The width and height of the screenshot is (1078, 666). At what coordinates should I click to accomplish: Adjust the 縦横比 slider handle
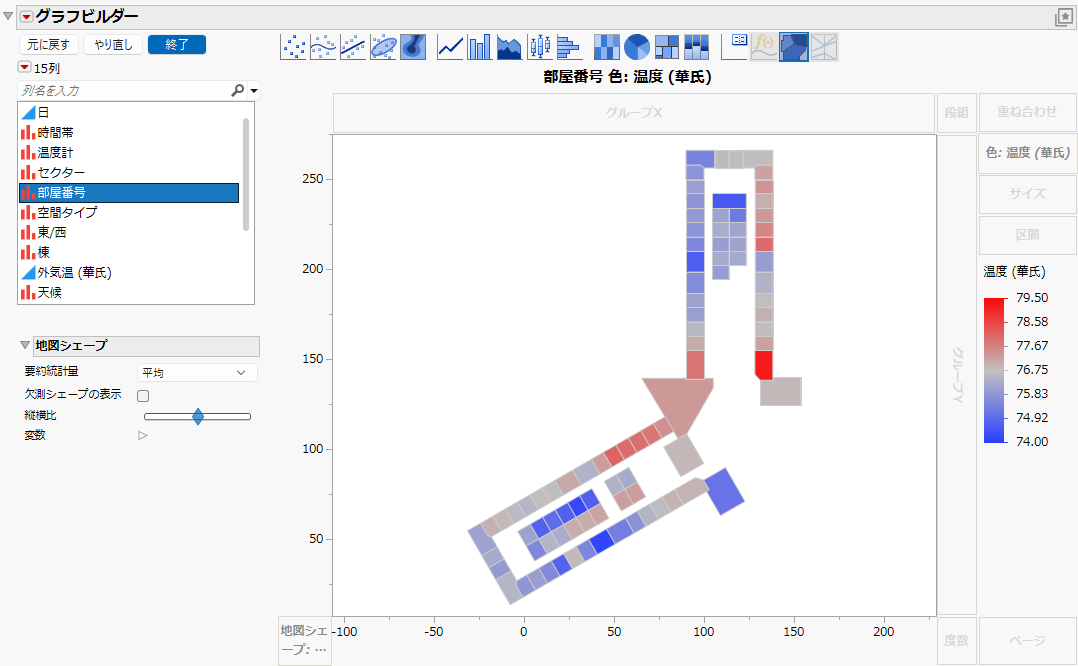pos(198,417)
